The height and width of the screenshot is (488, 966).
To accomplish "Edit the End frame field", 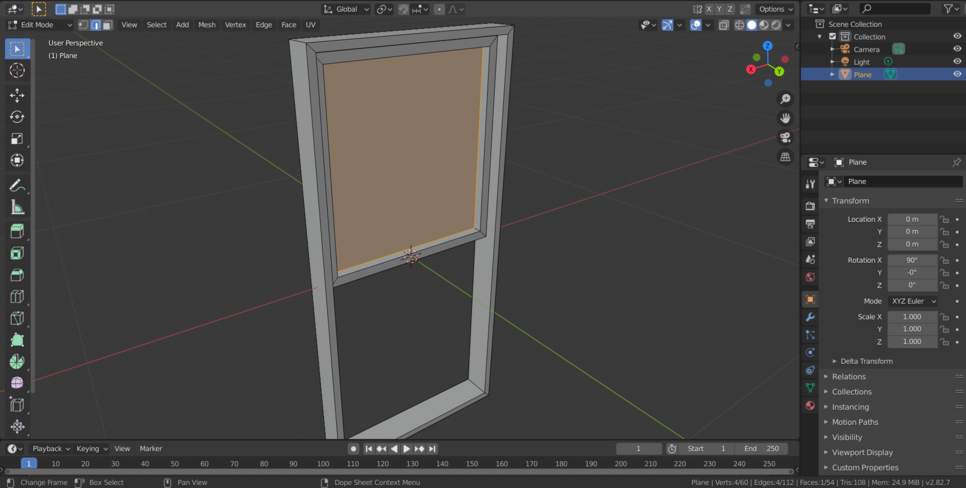I will [761, 449].
